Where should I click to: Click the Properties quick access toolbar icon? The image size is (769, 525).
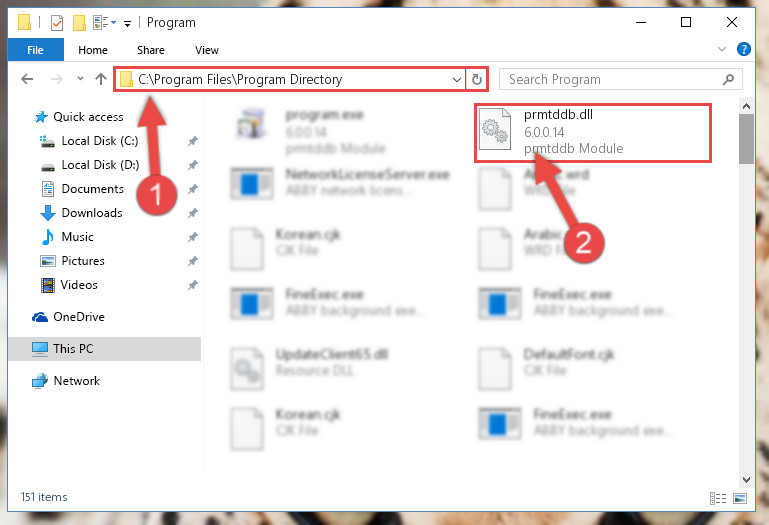57,23
